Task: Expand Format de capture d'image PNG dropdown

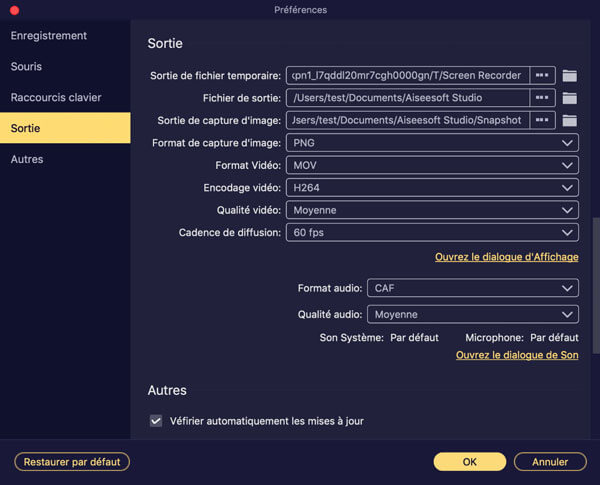Action: pos(432,143)
